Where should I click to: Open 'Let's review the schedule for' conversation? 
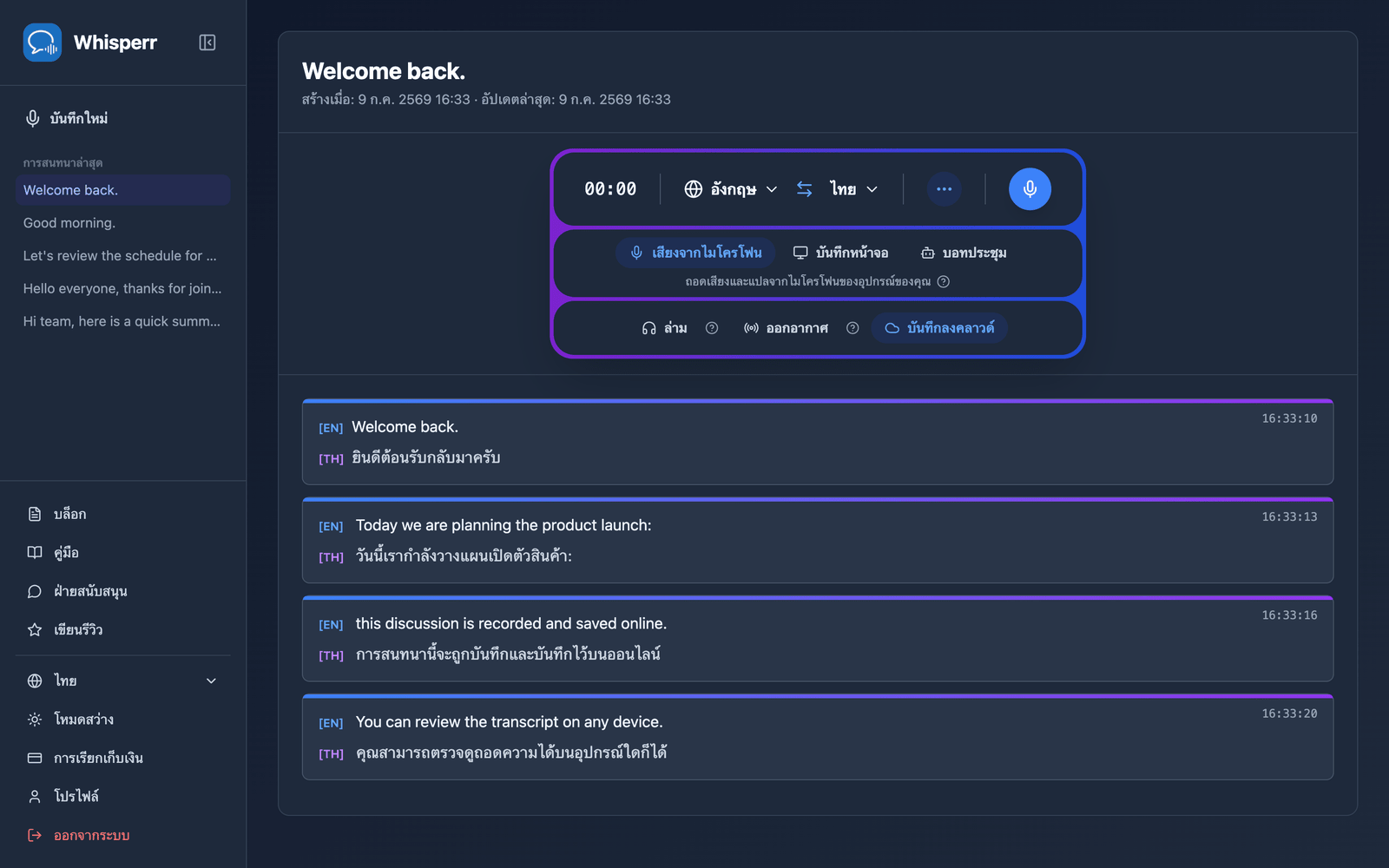(122, 256)
